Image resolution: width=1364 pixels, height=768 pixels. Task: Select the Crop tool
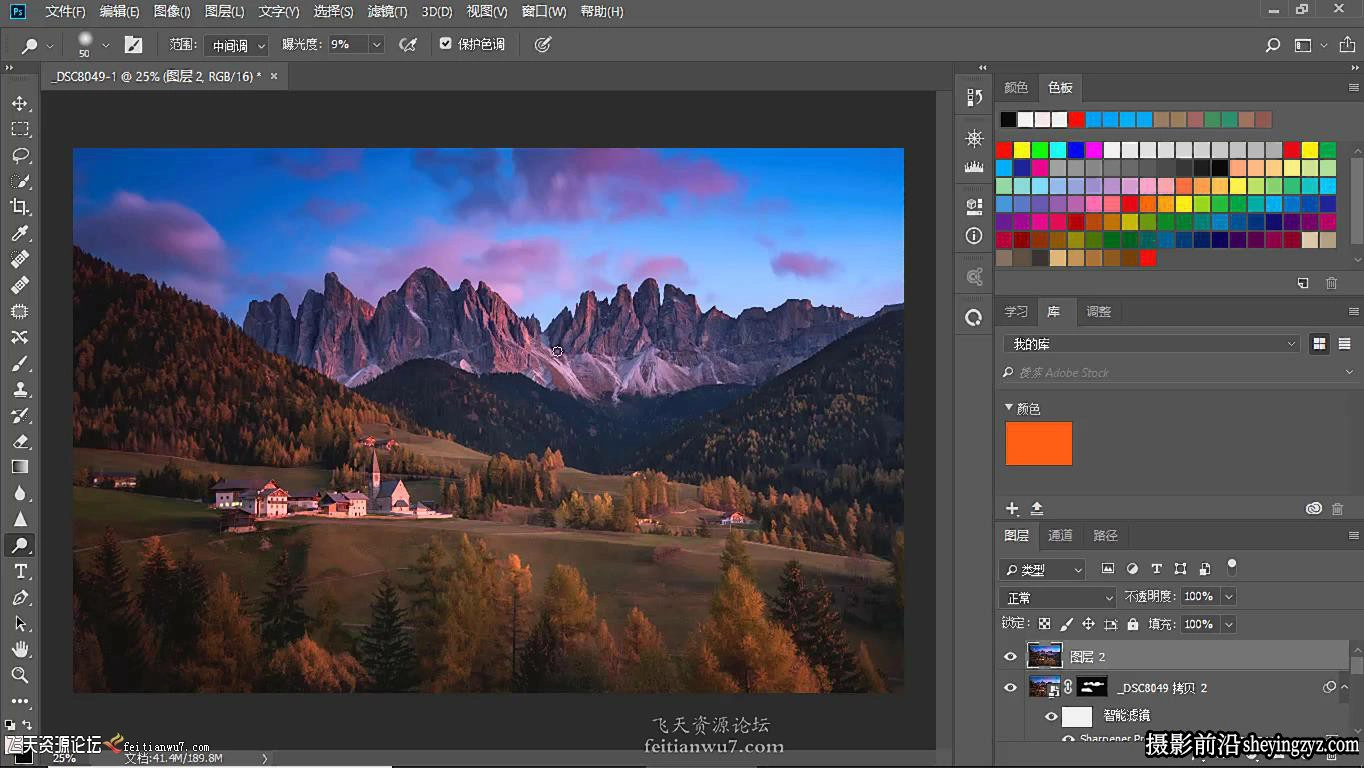[x=20, y=207]
